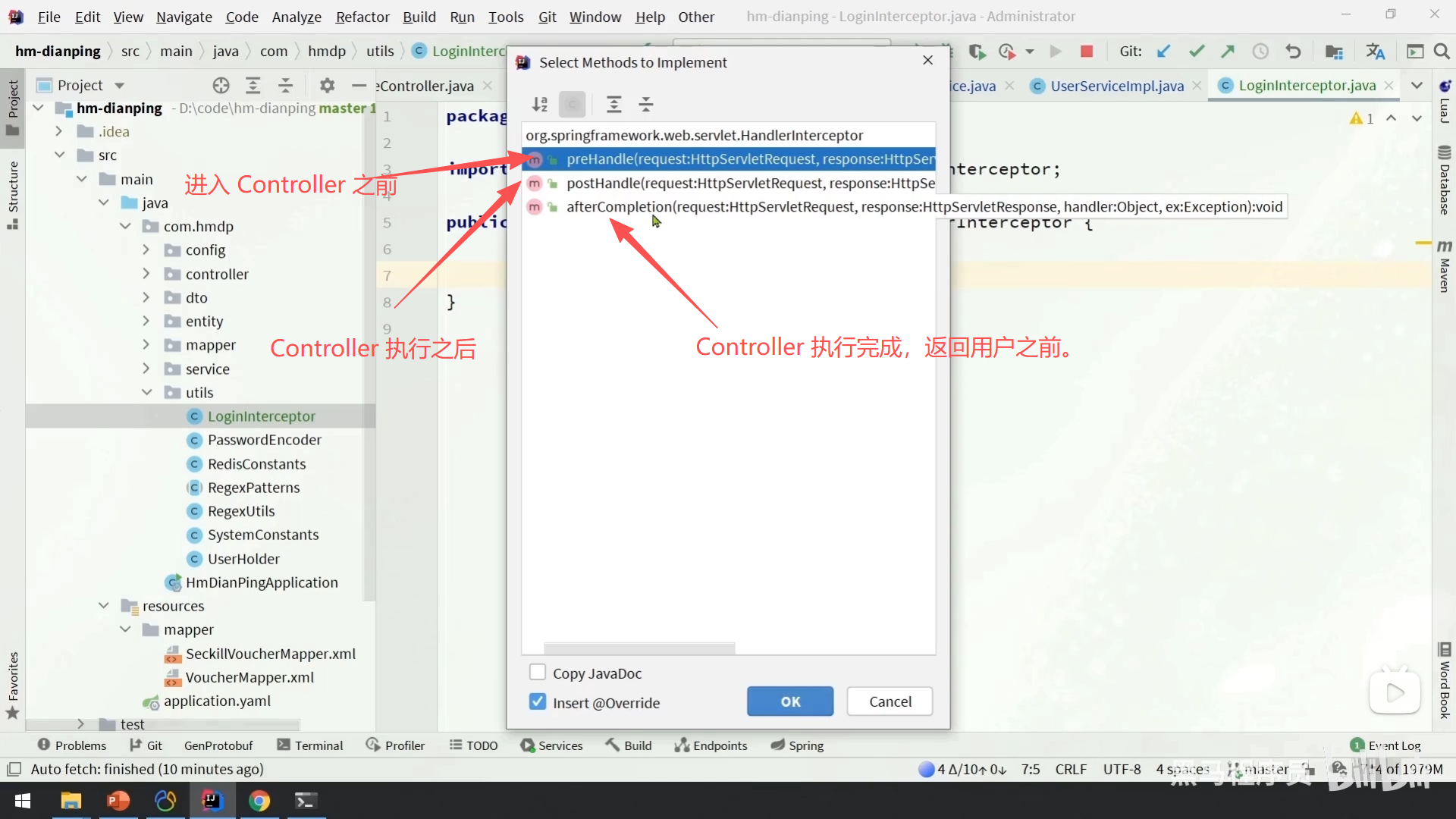Viewport: 1456px width, 819px height.
Task: Open the Refactor menu
Action: [362, 17]
